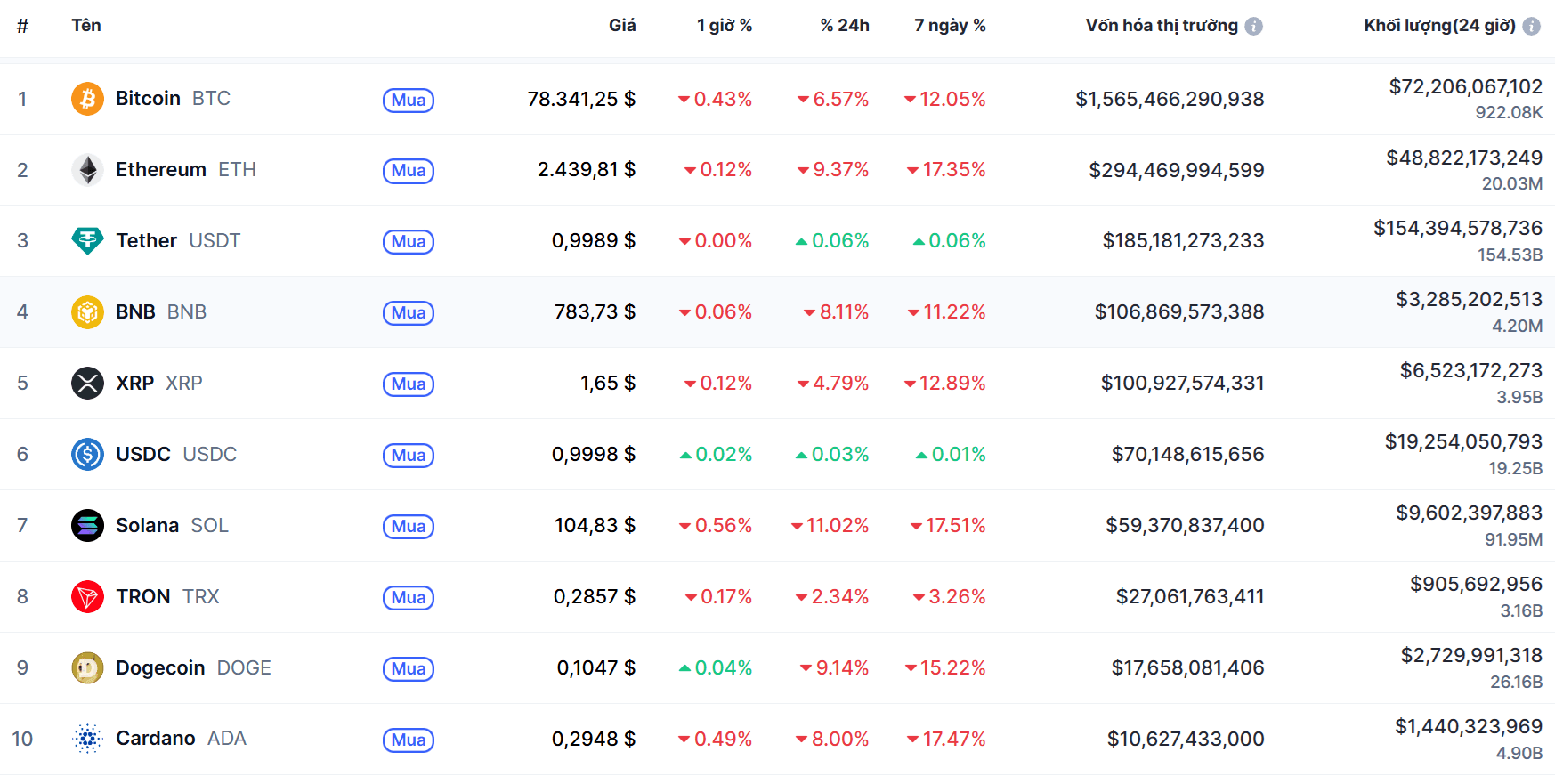1555x784 pixels.
Task: Click Mua button for Ethereum
Action: pos(409,171)
